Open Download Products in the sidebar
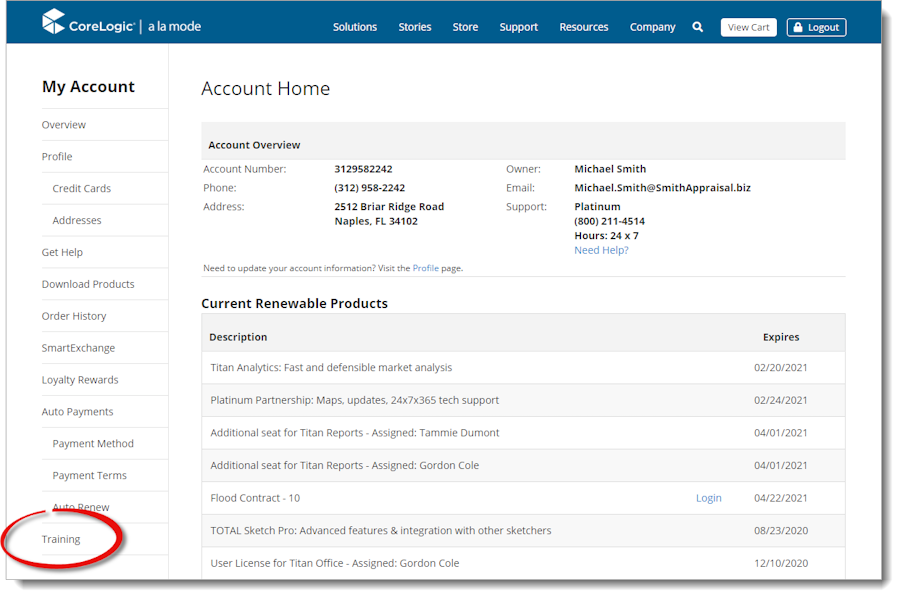The height and width of the screenshot is (598, 900). pos(88,284)
